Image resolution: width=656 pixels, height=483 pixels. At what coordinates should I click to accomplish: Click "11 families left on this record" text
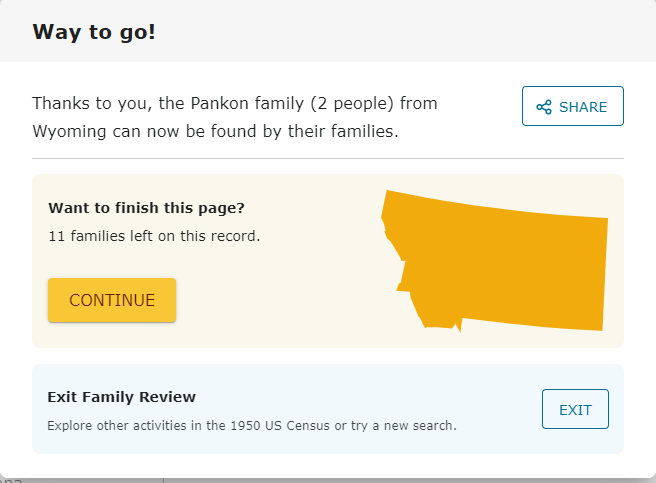point(154,237)
